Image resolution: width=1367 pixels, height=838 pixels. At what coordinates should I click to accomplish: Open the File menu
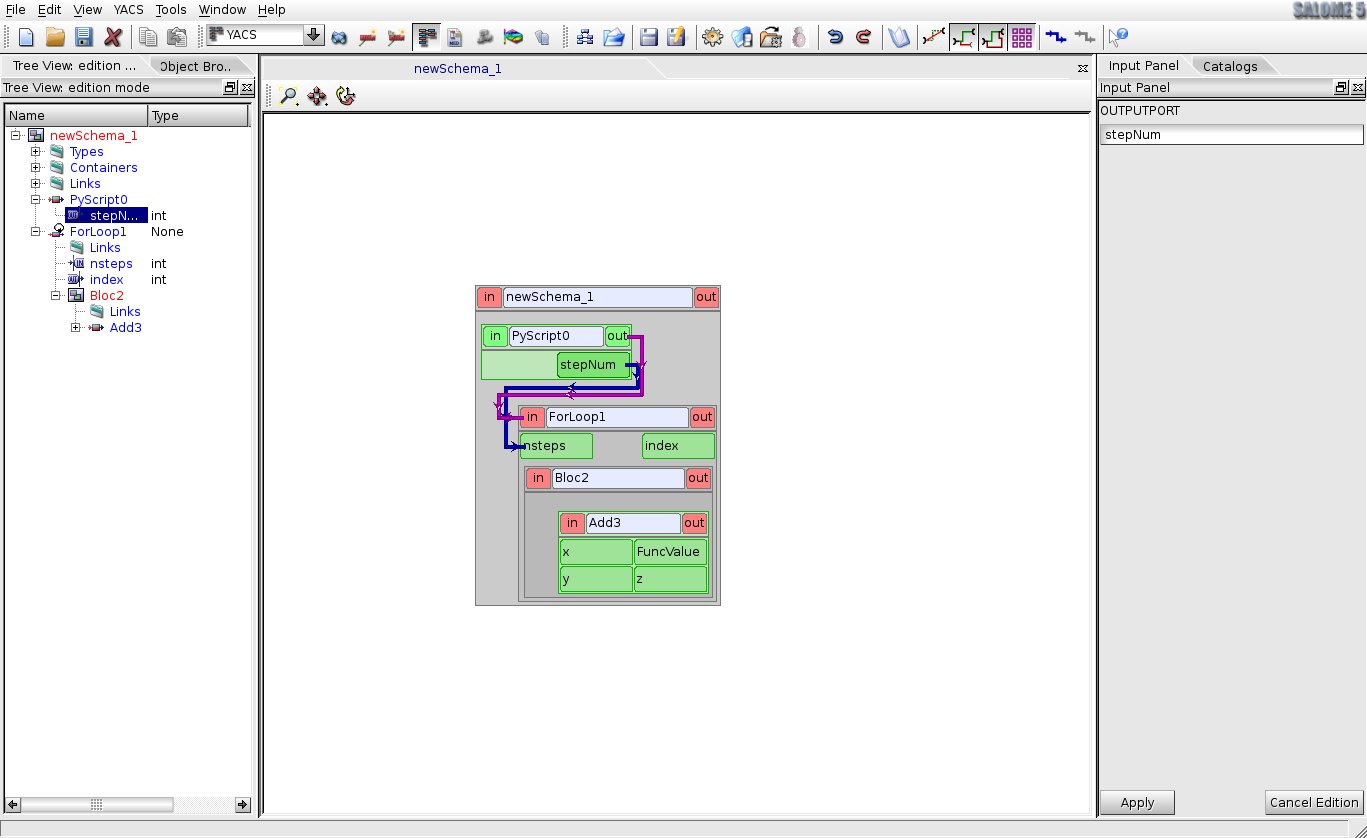16,9
